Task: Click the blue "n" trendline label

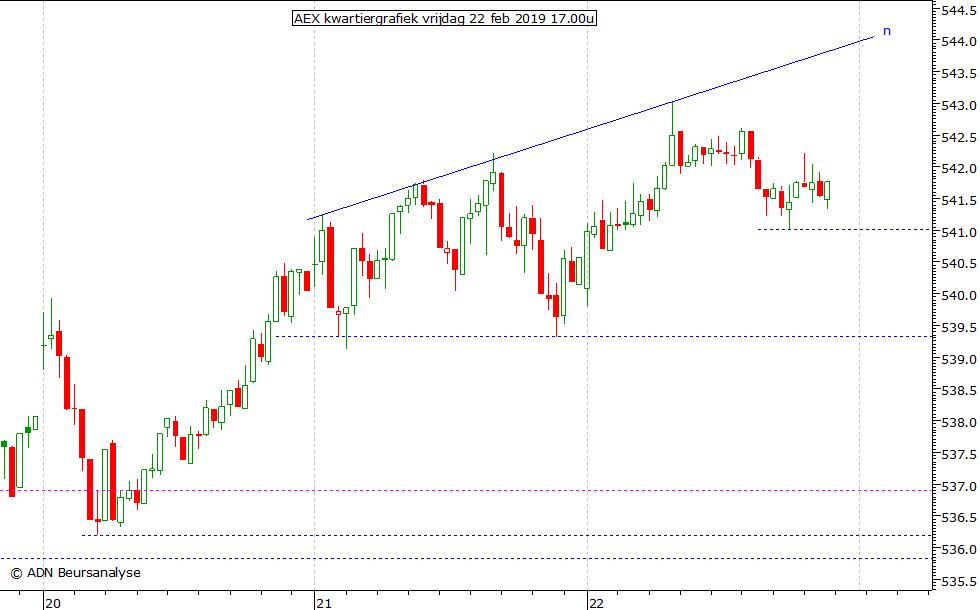Action: [x=886, y=31]
